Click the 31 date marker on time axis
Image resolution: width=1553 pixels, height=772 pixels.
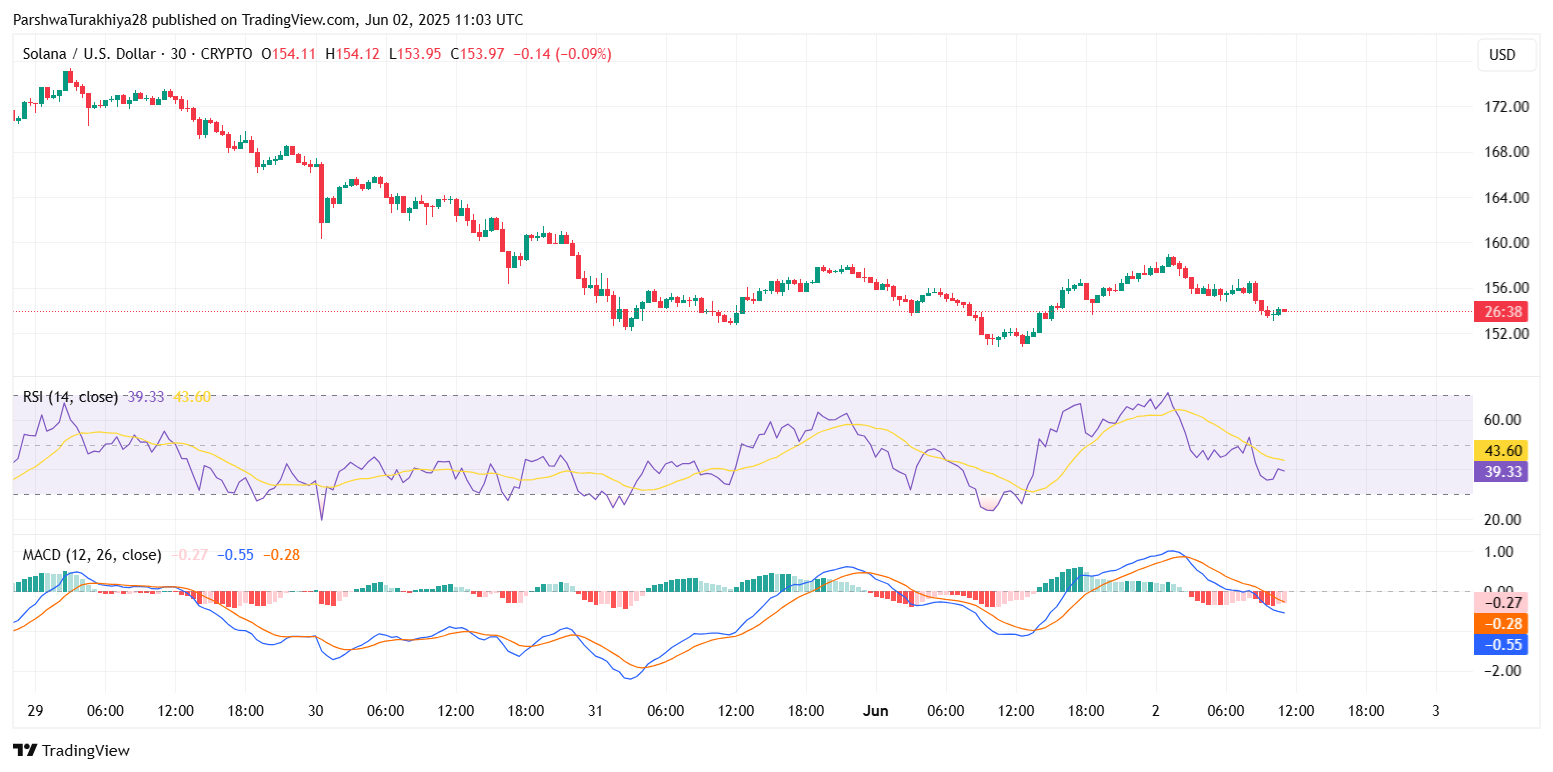click(x=595, y=711)
